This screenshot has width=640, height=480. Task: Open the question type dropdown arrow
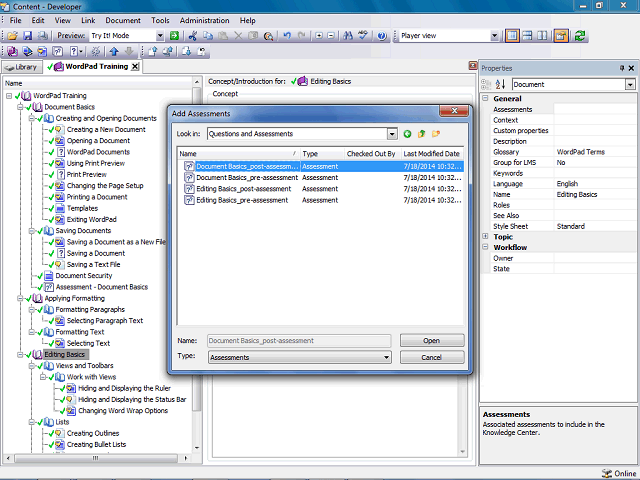click(x=81, y=51)
